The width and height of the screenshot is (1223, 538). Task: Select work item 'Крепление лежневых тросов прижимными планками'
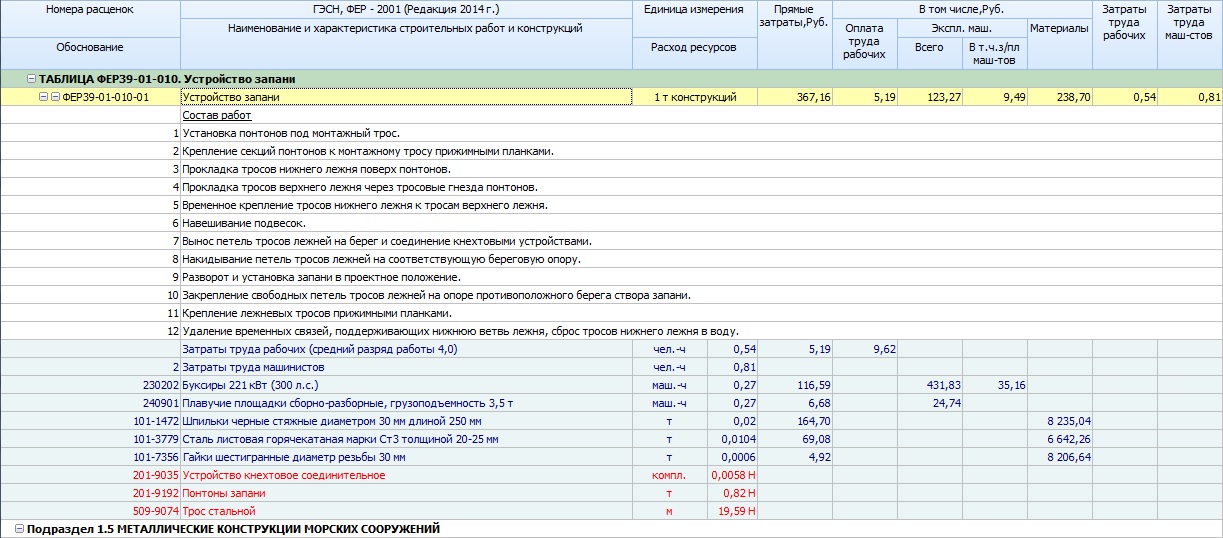317,313
